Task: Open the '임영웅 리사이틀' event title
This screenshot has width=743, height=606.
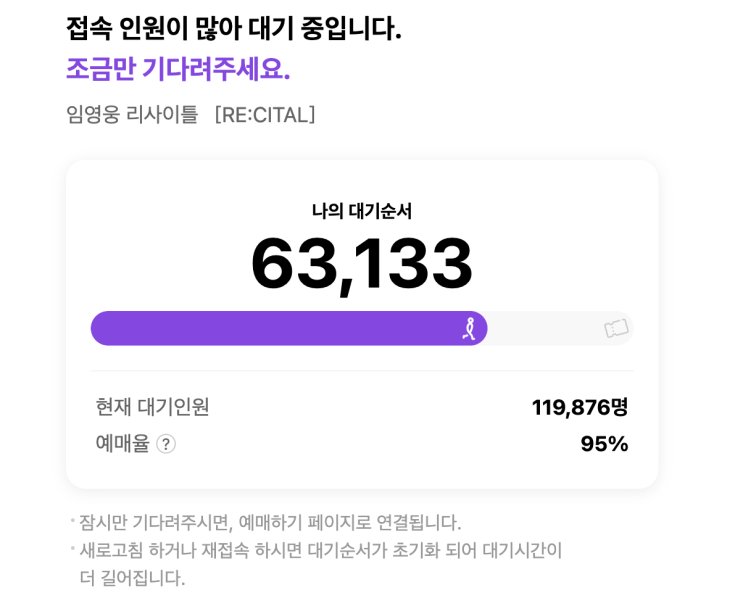Action: click(x=132, y=115)
